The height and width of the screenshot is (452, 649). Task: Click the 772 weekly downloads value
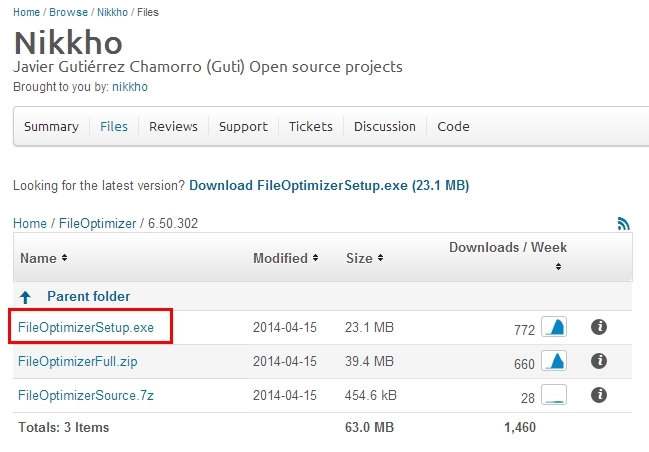coord(524,330)
